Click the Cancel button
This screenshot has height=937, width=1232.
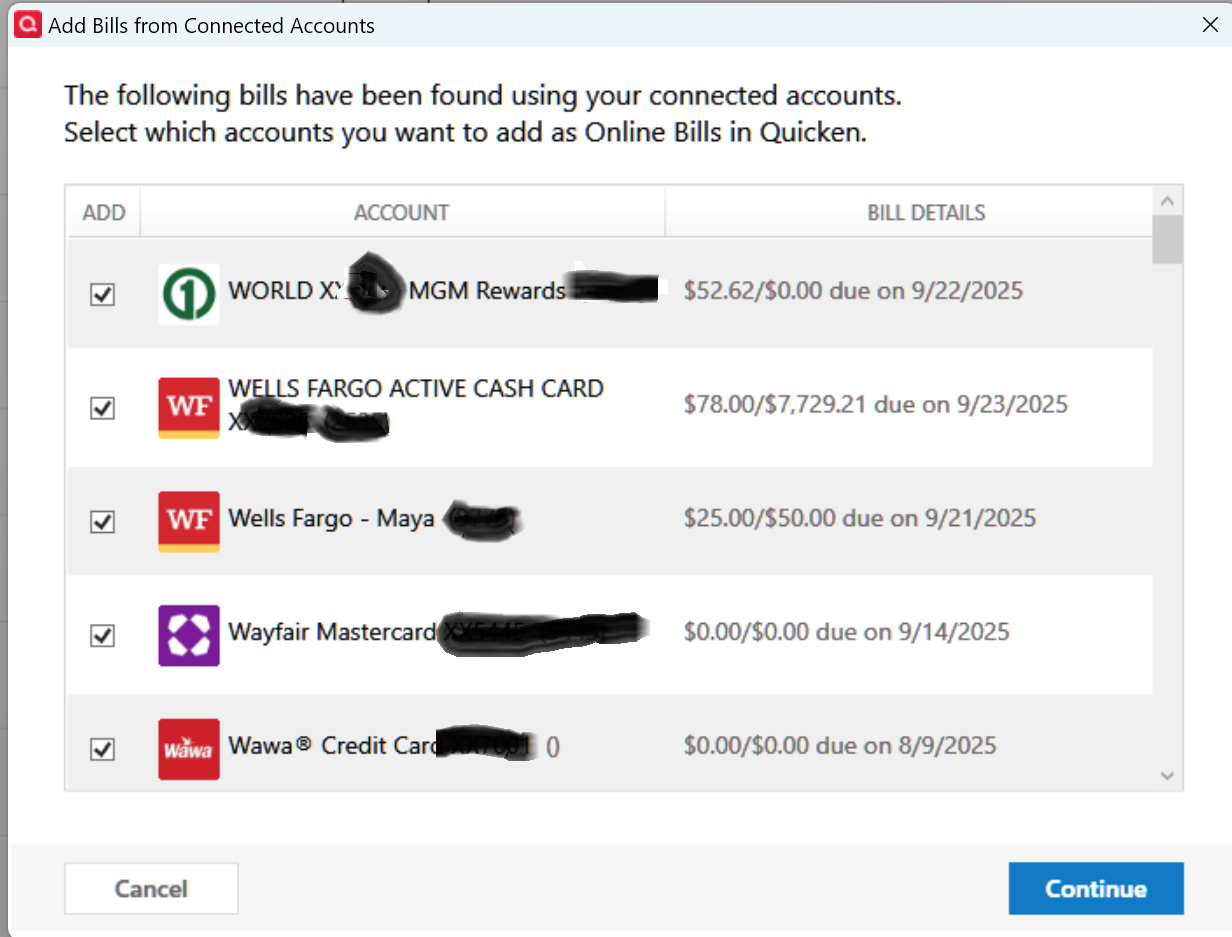pos(151,888)
